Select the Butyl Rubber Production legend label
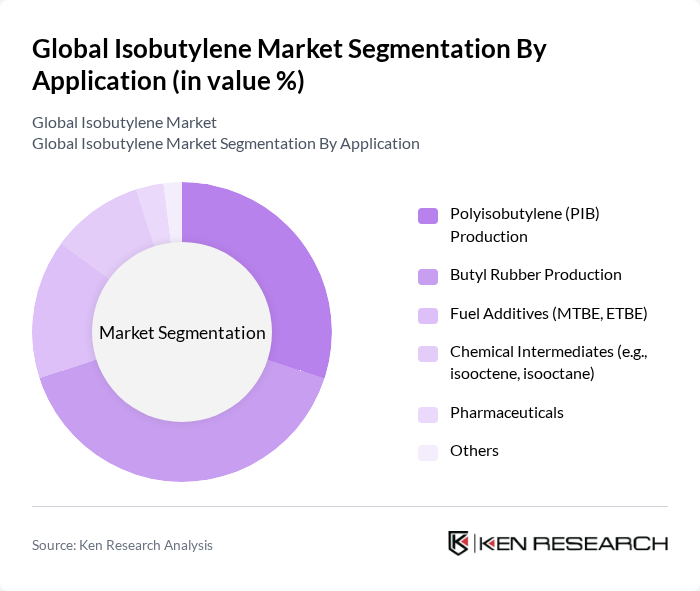Viewport: 700px width, 591px height. (x=536, y=275)
